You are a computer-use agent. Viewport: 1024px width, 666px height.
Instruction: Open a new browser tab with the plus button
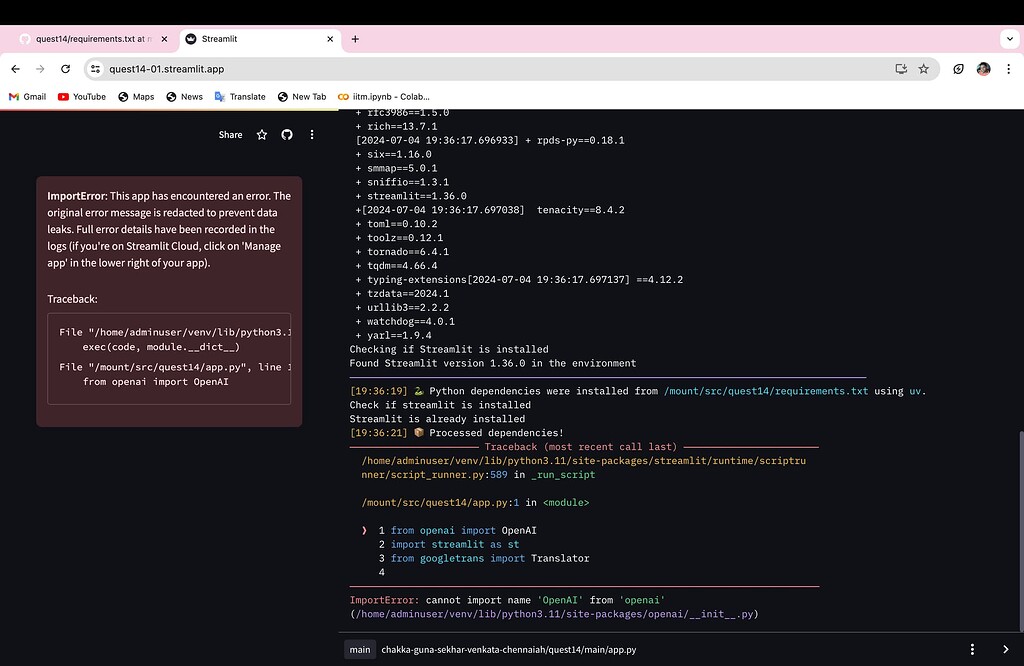coord(355,38)
